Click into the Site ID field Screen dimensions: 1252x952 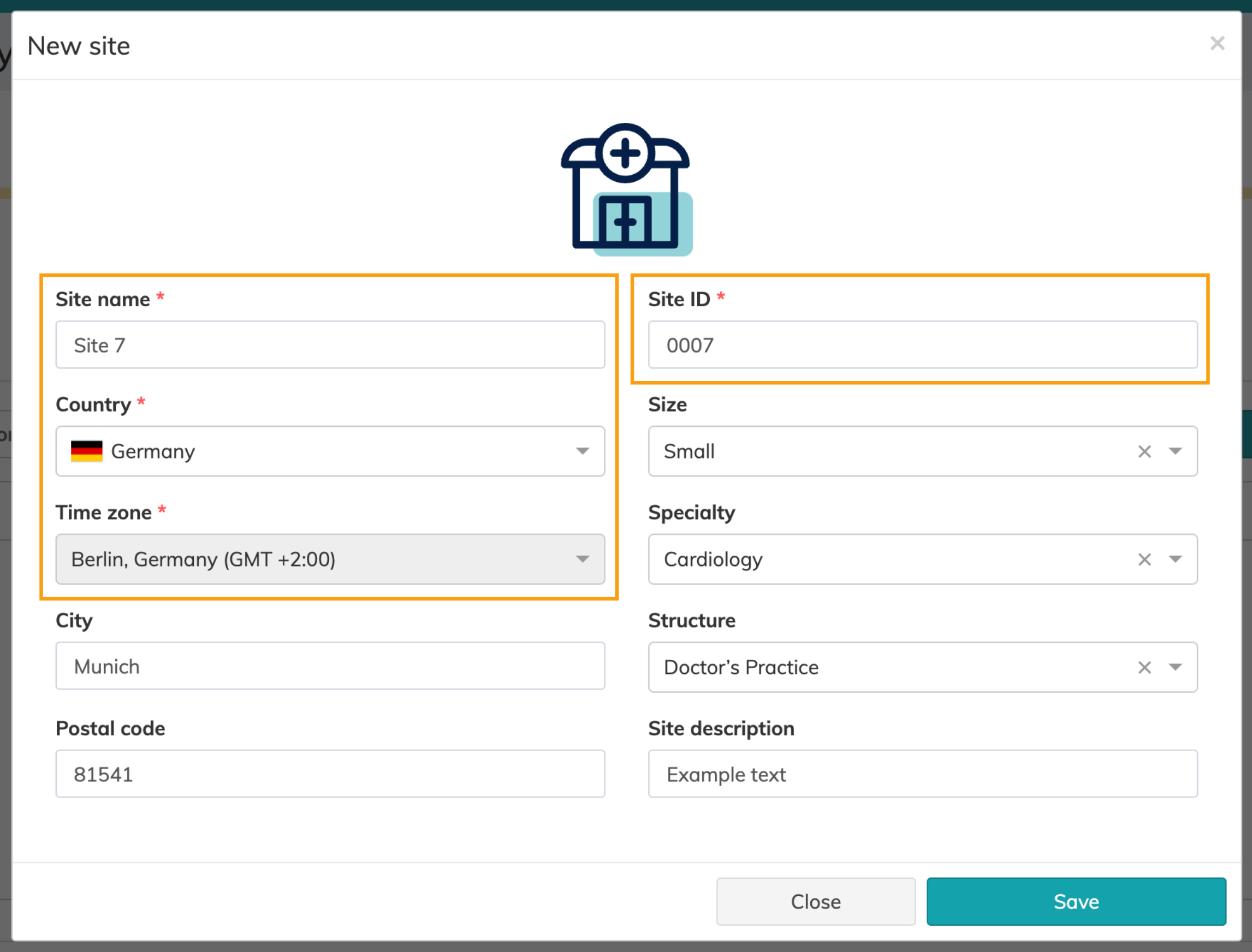922,345
